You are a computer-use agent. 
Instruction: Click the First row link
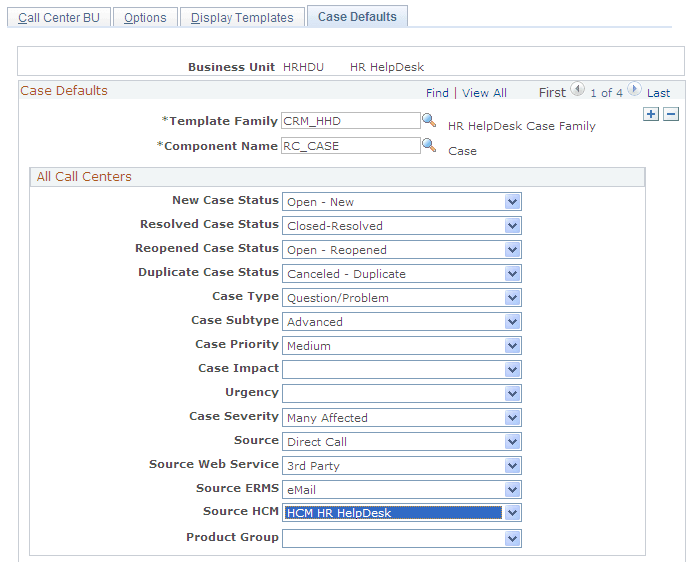click(x=552, y=92)
